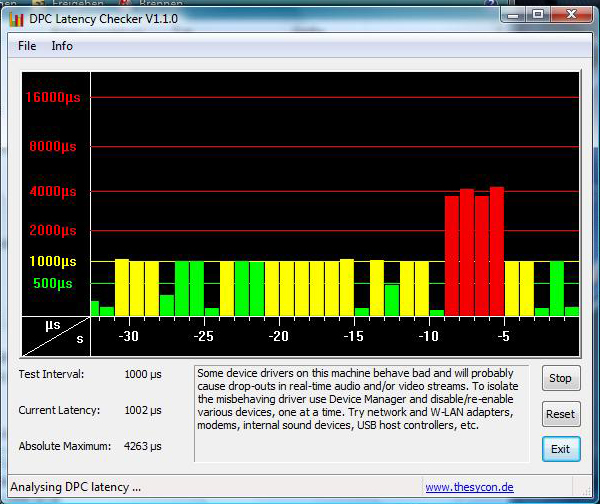Open the Info menu

tap(62, 46)
